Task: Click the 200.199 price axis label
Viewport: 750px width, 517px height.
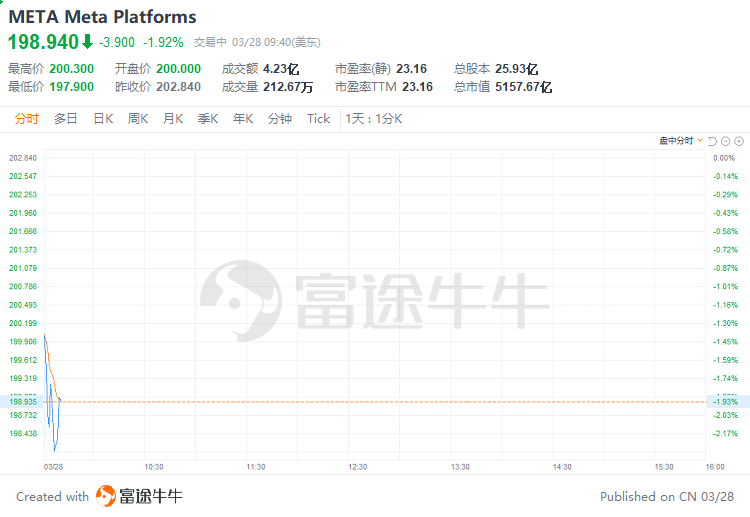Action: (x=23, y=323)
